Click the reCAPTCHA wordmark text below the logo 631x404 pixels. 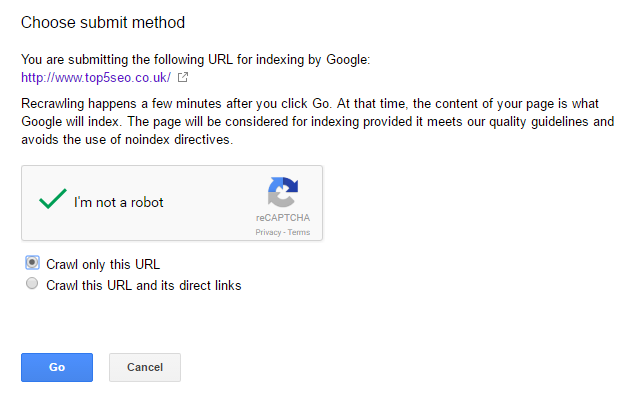[283, 218]
